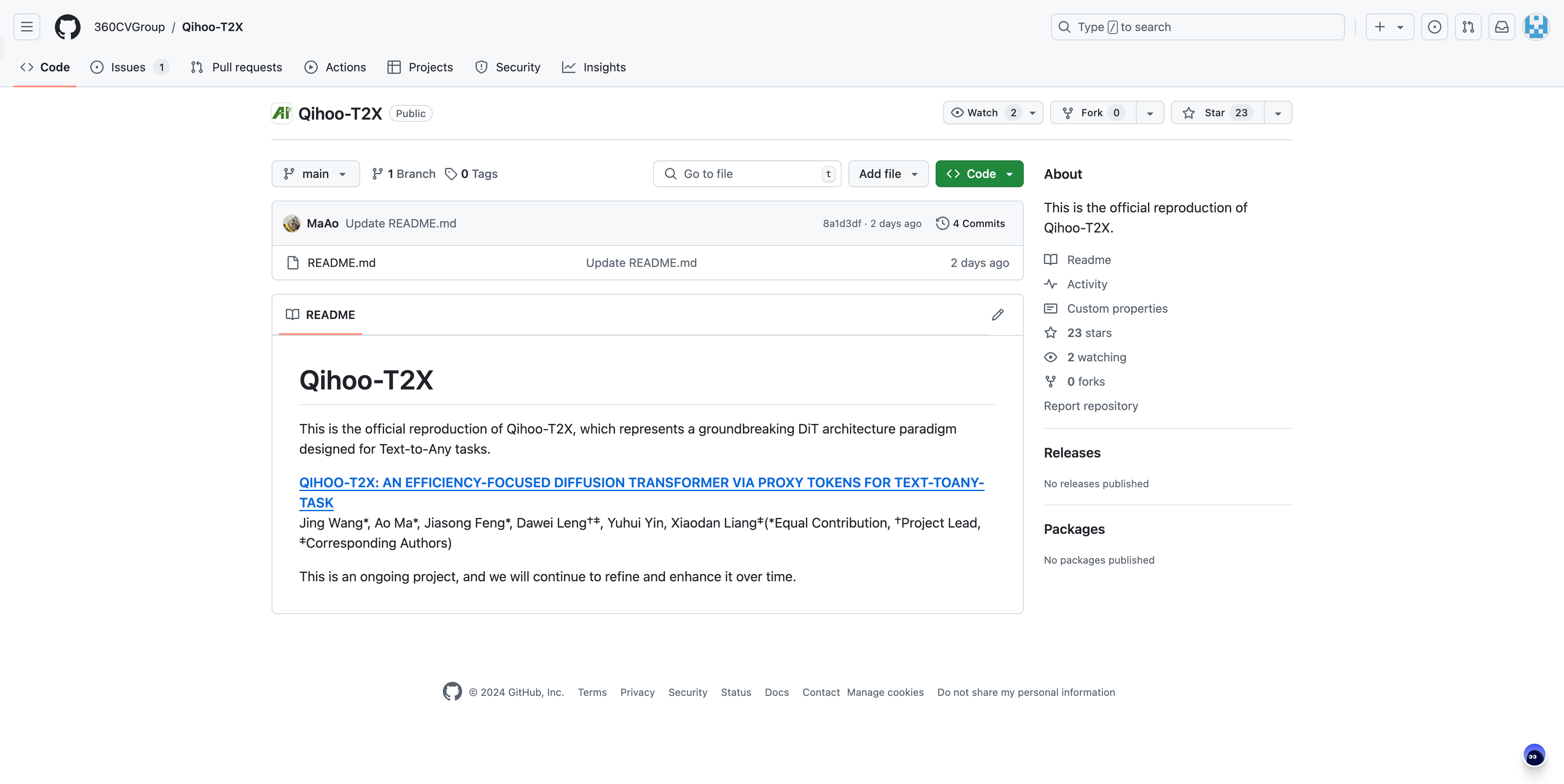This screenshot has height=784, width=1564.
Task: Switch to the Code tab
Action: (x=45, y=68)
